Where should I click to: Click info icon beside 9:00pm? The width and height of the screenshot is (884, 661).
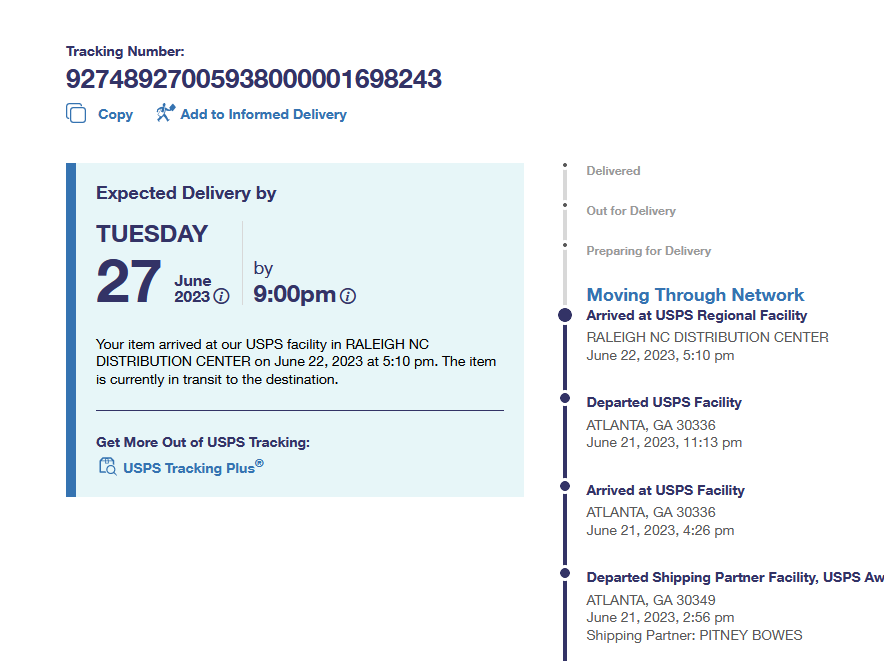coord(348,296)
